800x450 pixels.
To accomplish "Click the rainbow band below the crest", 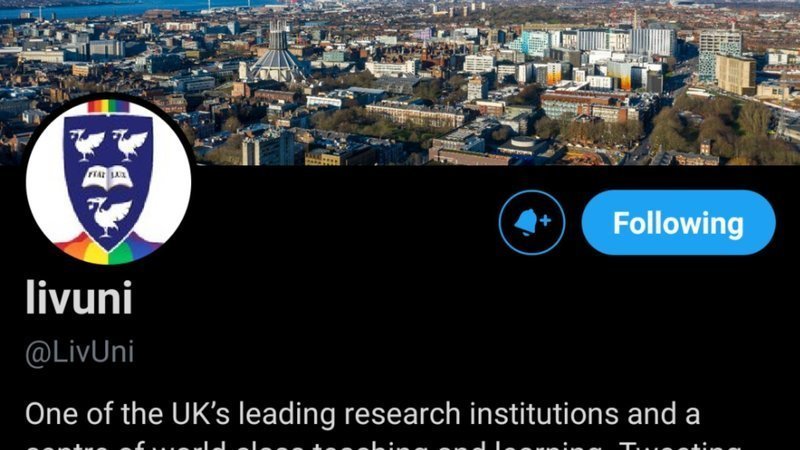I will coord(108,250).
